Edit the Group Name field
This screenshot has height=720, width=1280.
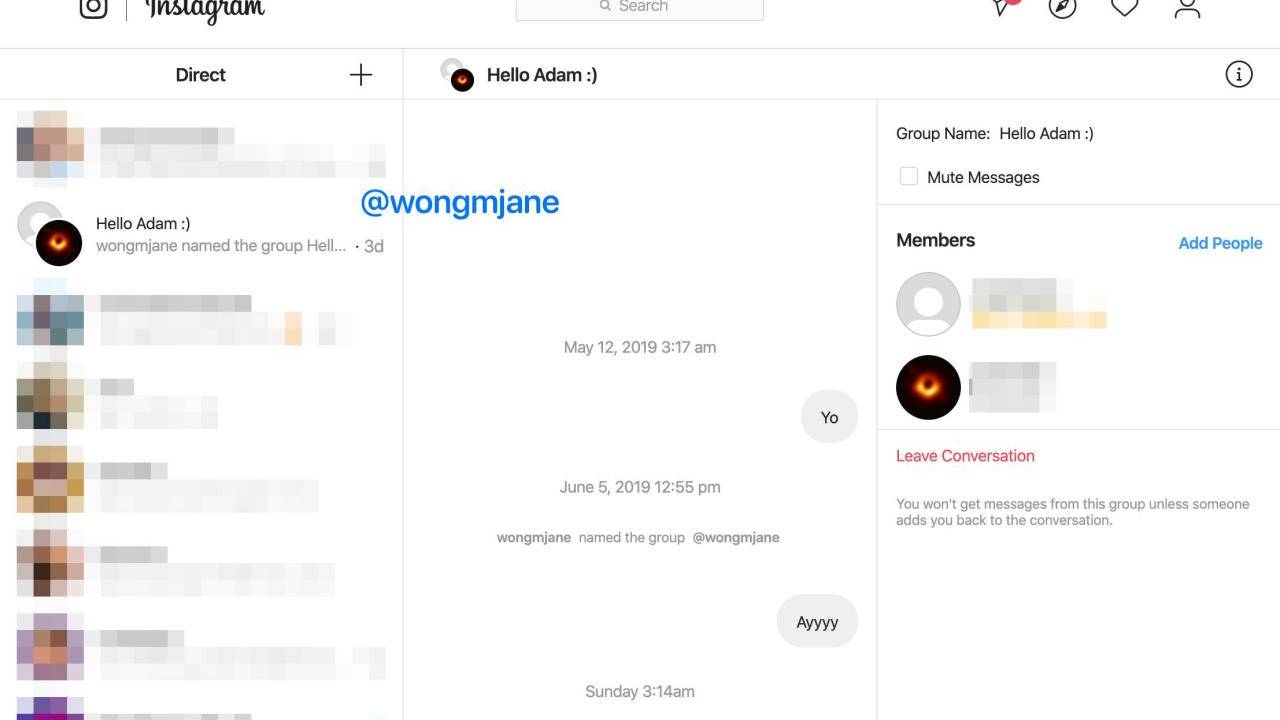coord(1046,133)
